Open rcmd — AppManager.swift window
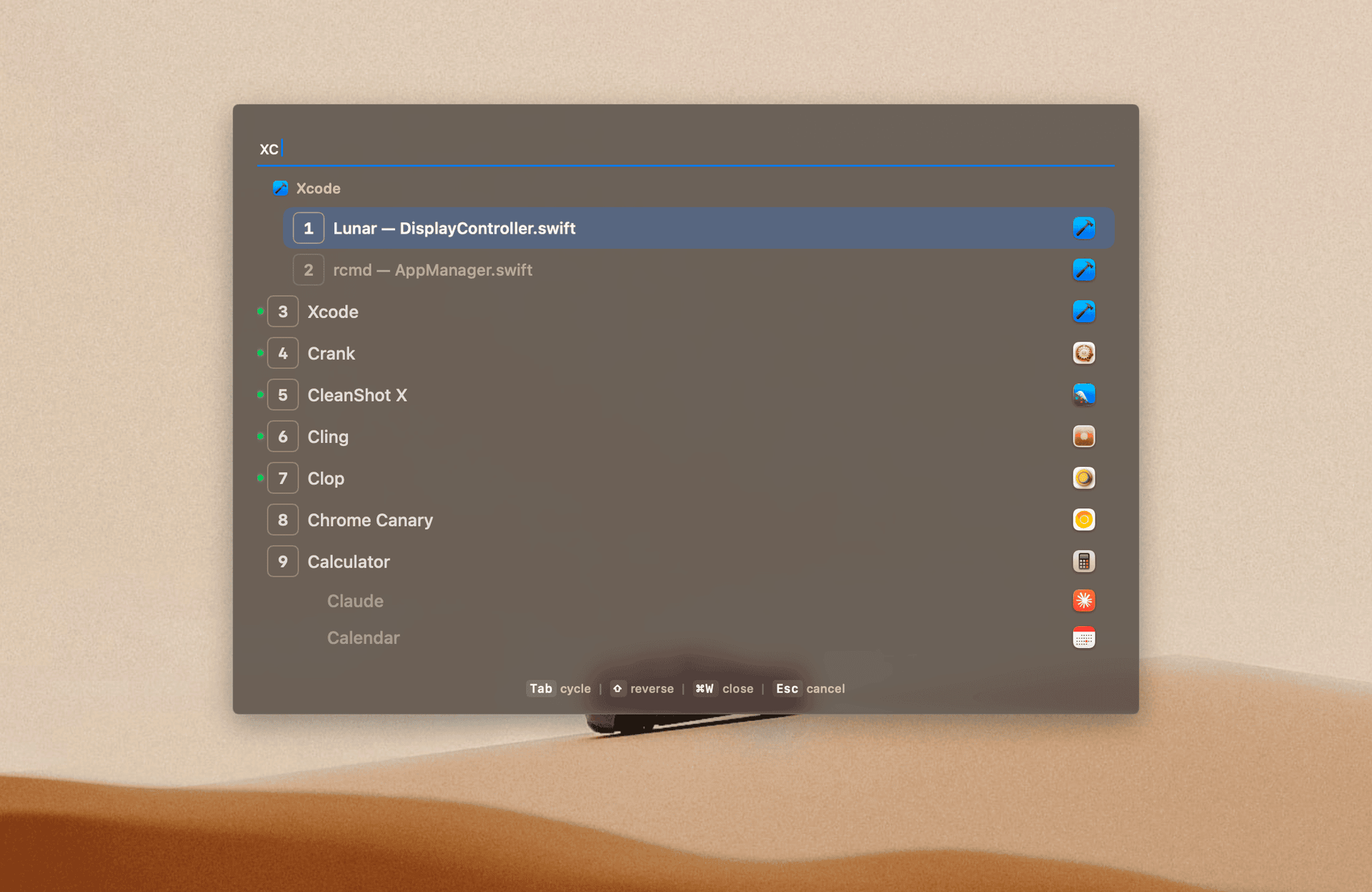1372x892 pixels. coord(698,269)
